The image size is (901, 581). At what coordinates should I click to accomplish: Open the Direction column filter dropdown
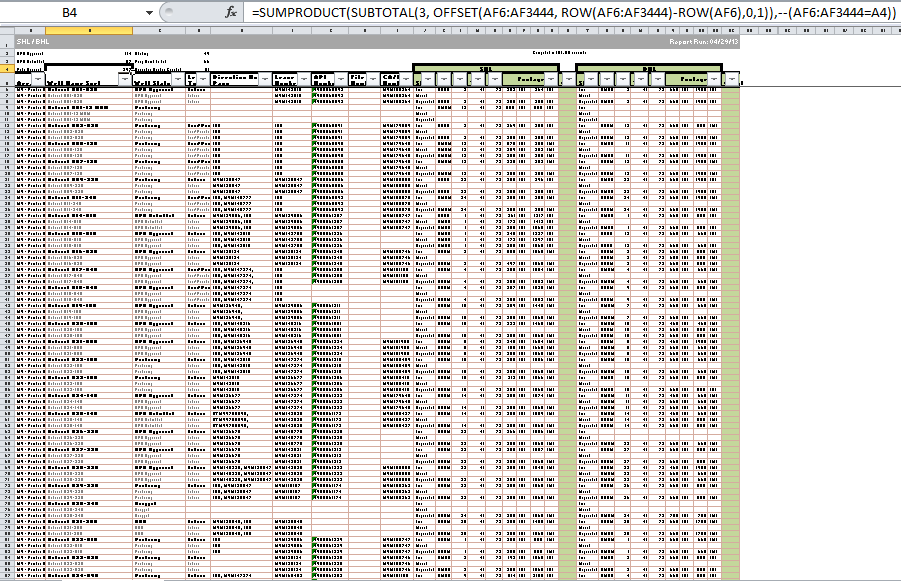coord(265,79)
